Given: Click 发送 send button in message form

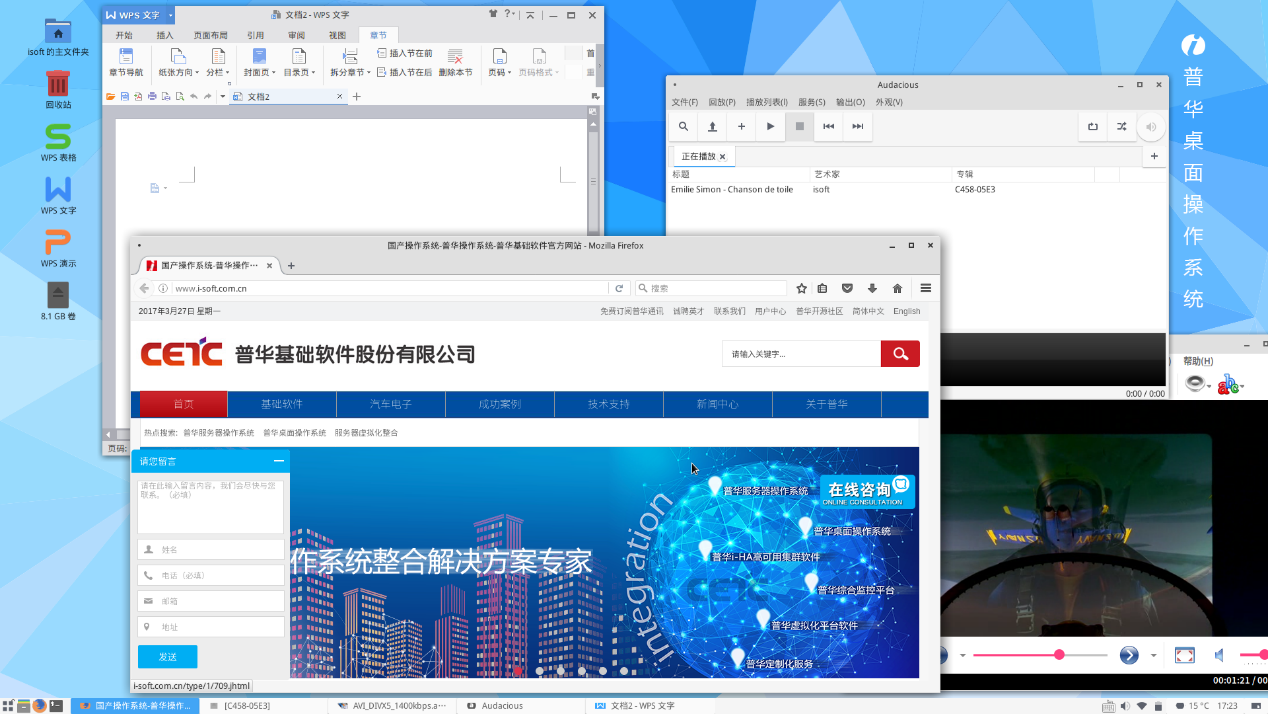Looking at the screenshot, I should (167, 657).
